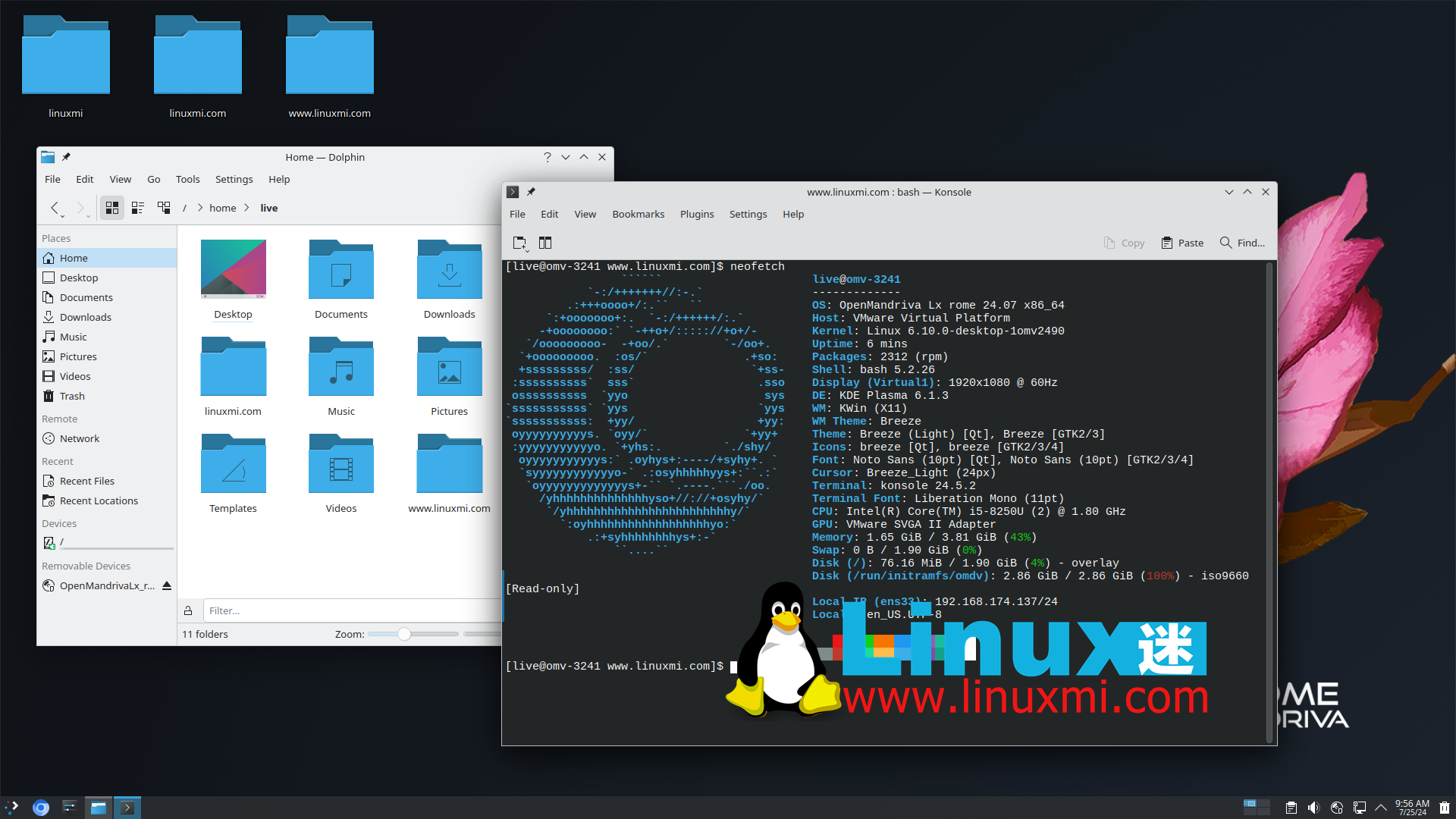The width and height of the screenshot is (1456, 819).
Task: Pin the Konsole window on all desktops
Action: (531, 192)
